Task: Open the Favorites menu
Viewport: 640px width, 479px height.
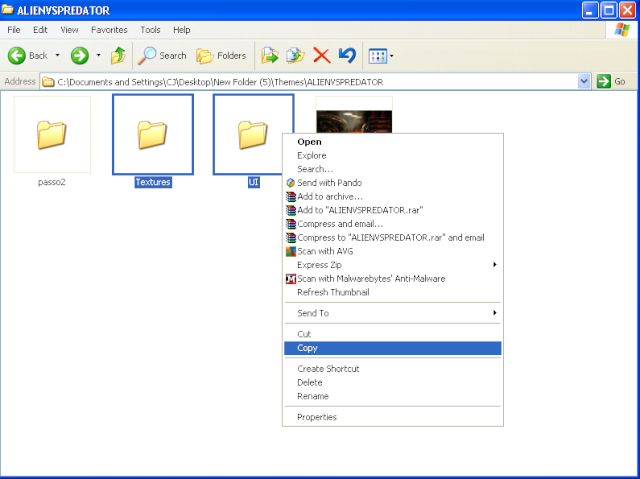Action: (109, 30)
